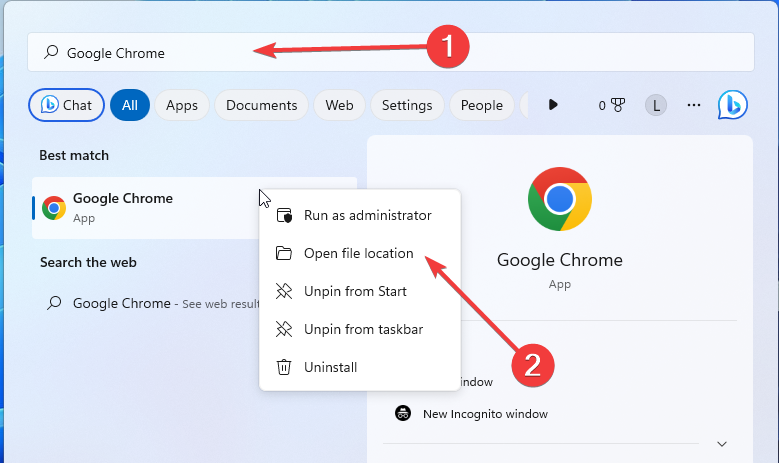Switch to the Web filter tab
This screenshot has height=463, width=779.
(339, 105)
